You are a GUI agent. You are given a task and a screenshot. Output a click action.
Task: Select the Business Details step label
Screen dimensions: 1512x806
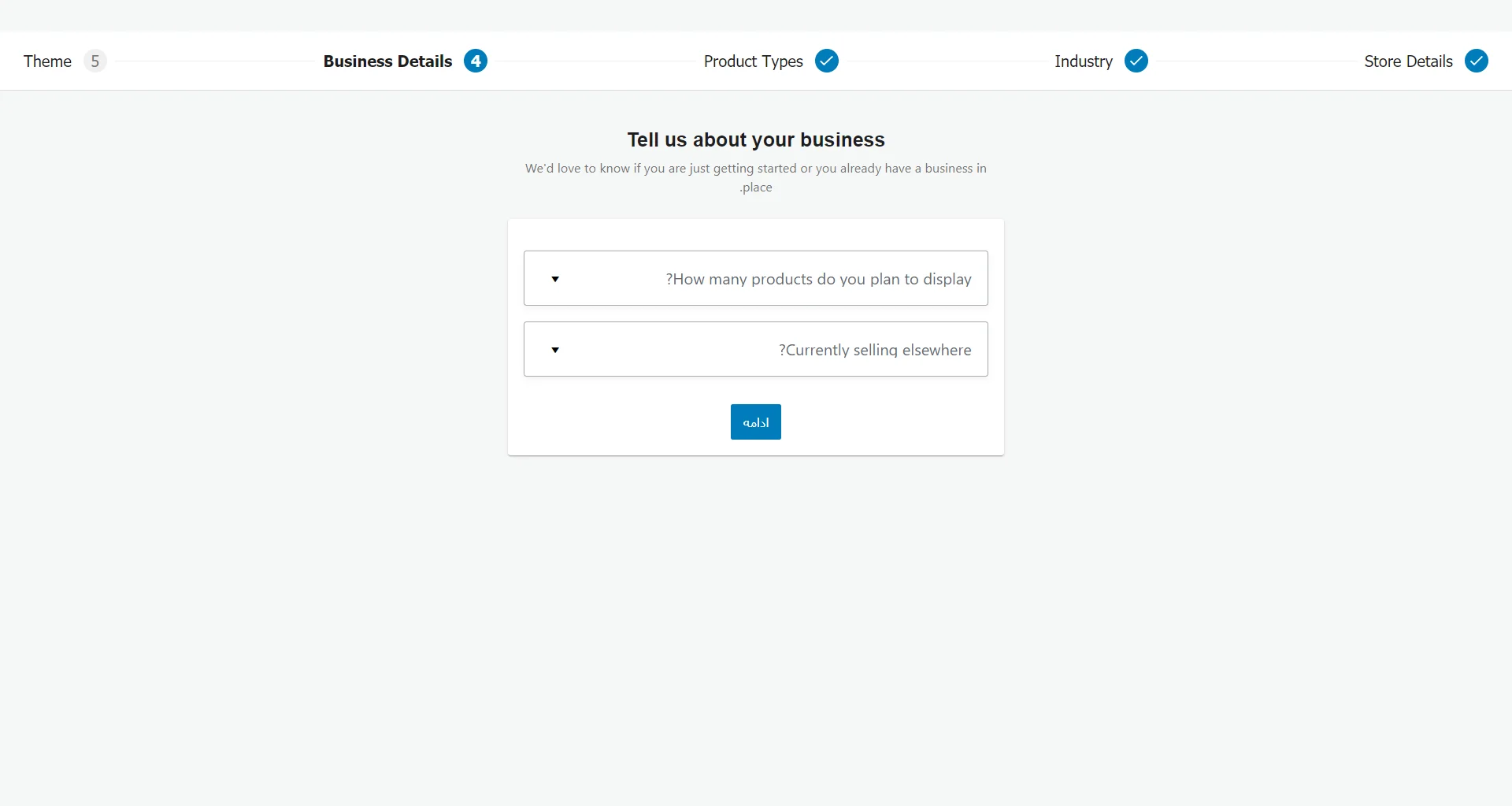coord(387,61)
